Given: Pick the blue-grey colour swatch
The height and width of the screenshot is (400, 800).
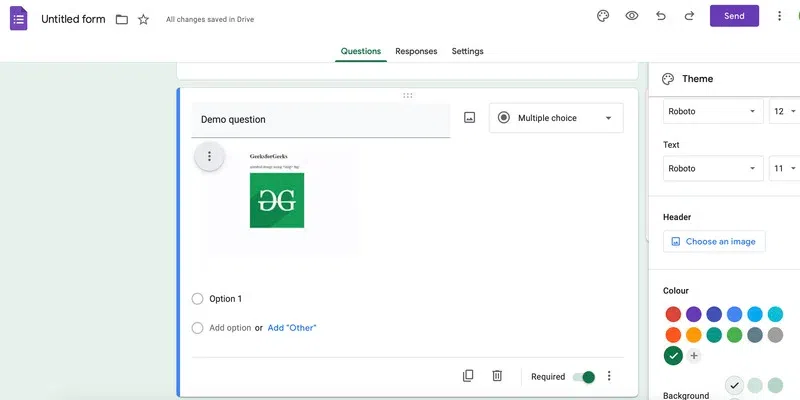Looking at the screenshot, I should point(755,335).
